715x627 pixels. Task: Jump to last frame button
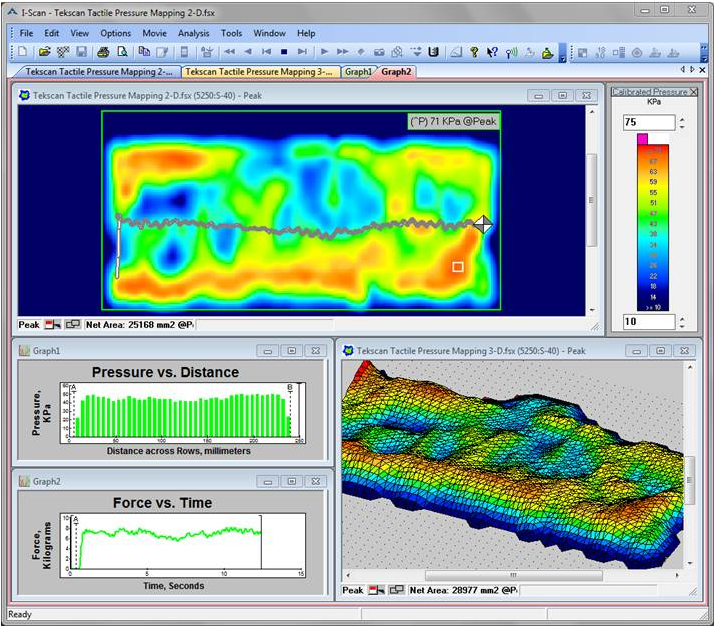coord(302,52)
